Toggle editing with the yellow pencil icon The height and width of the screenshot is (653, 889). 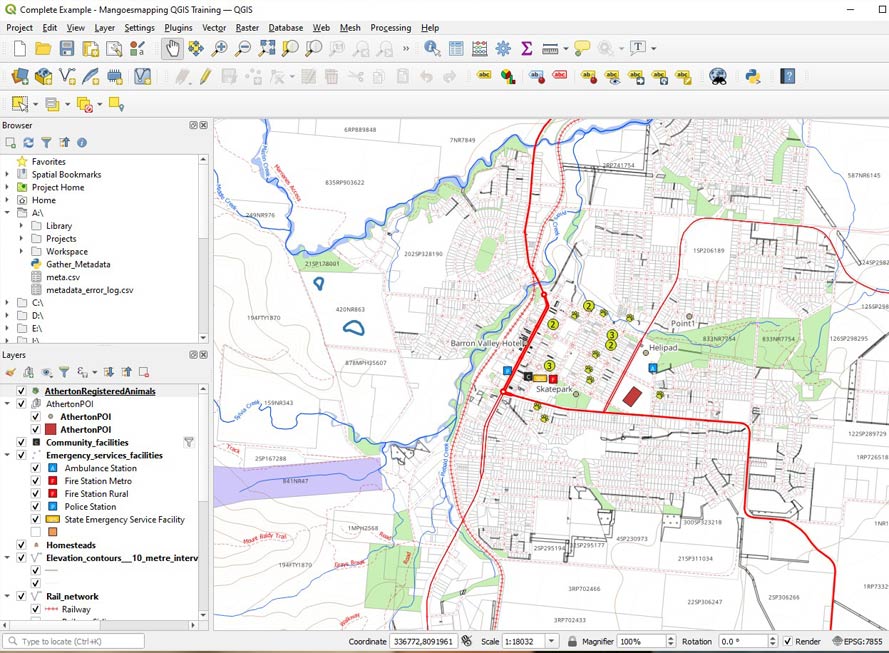coord(205,77)
